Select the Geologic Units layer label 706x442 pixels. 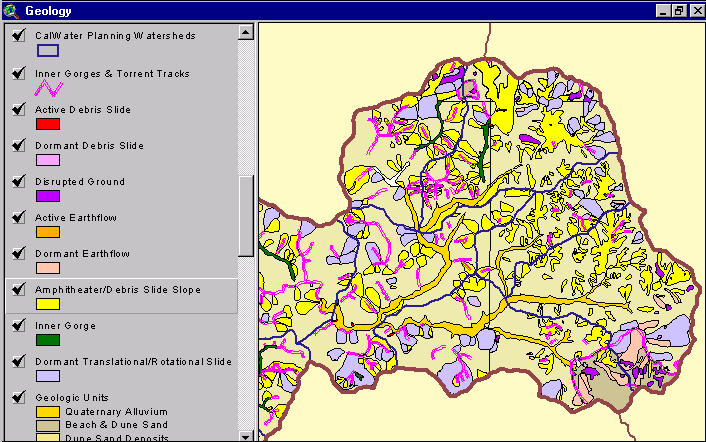coord(72,397)
